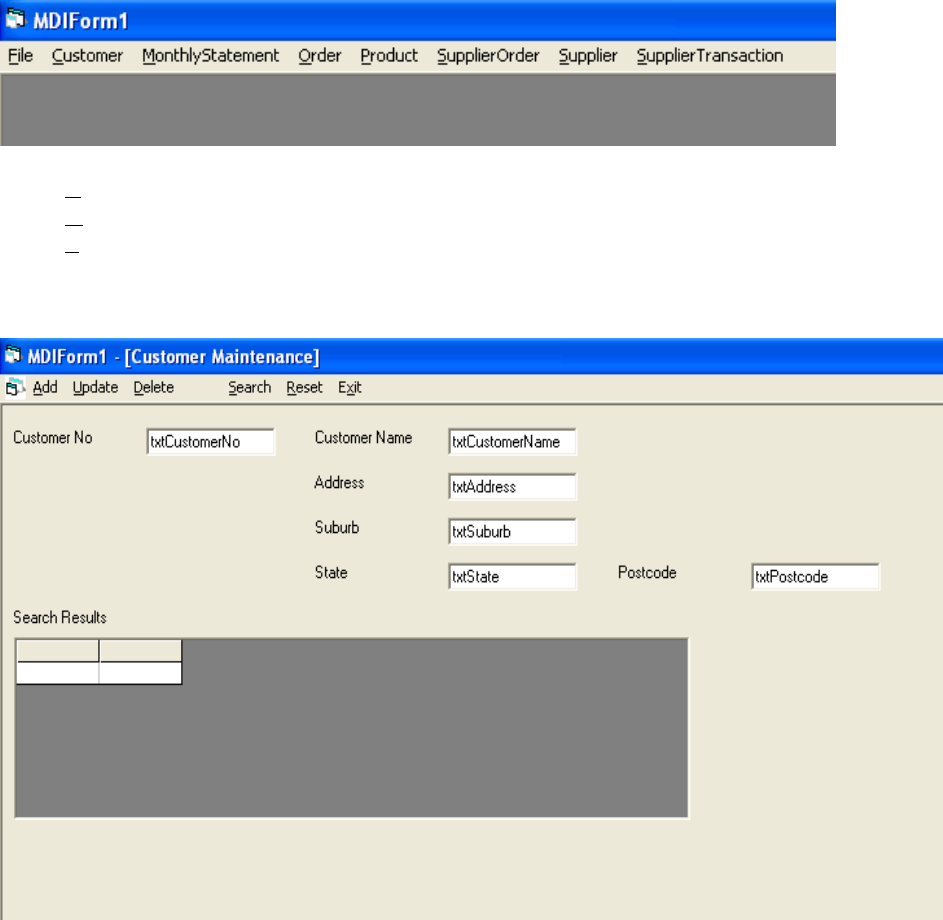Click the Postcode label
The width and height of the screenshot is (943, 920).
tap(647, 572)
